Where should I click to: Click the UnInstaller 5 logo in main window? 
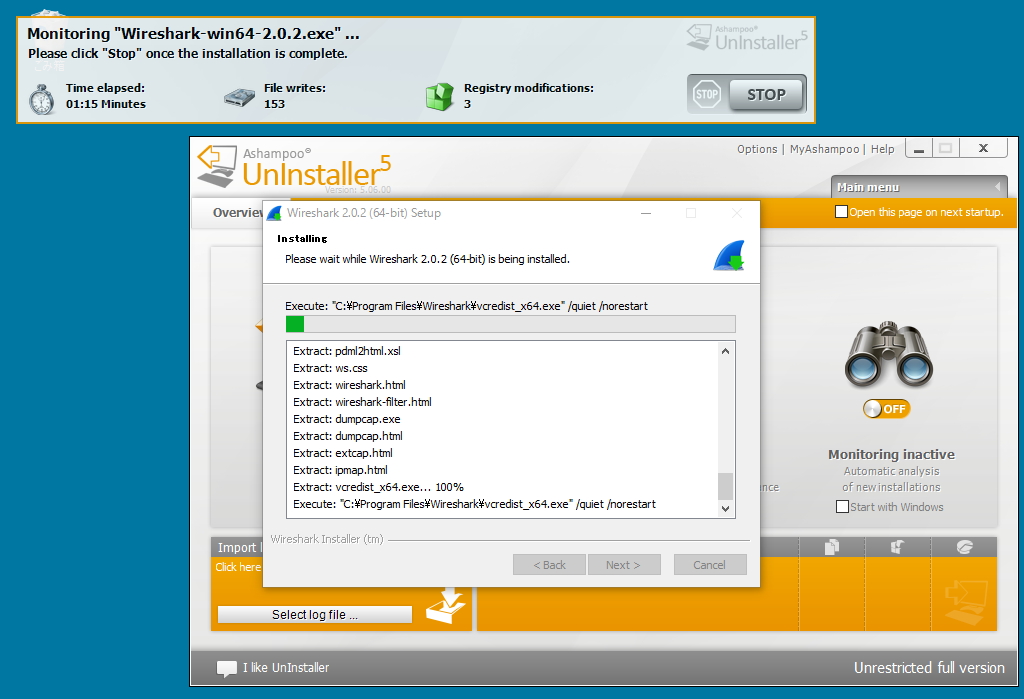point(294,167)
